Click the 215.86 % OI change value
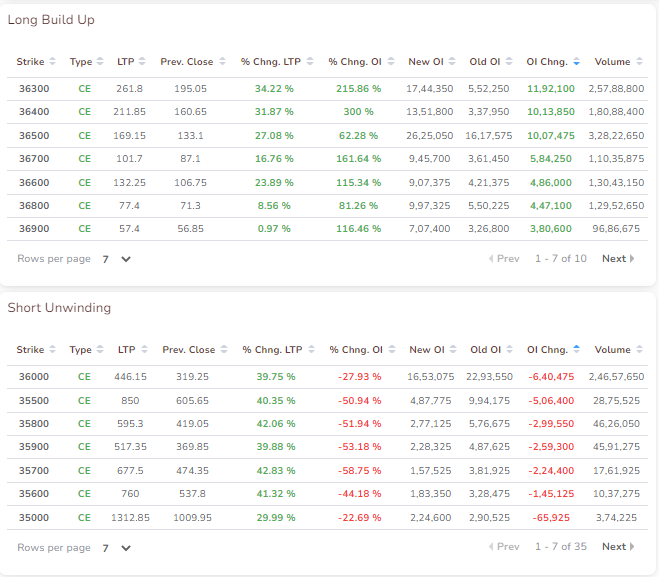 coord(358,89)
